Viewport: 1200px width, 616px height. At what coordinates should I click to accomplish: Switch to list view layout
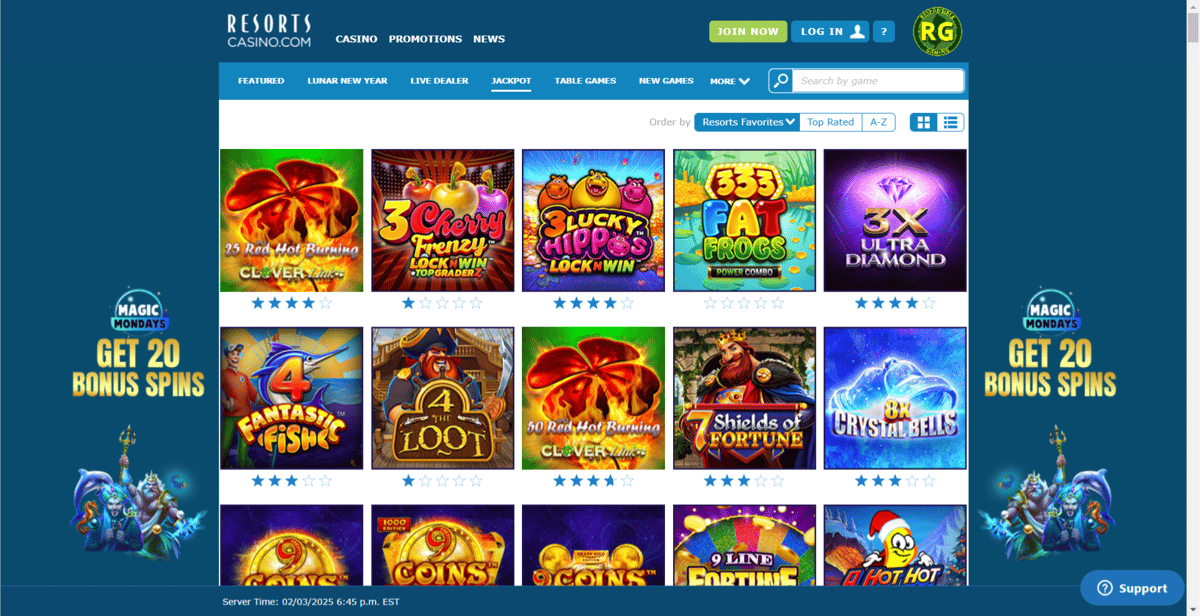pos(951,122)
